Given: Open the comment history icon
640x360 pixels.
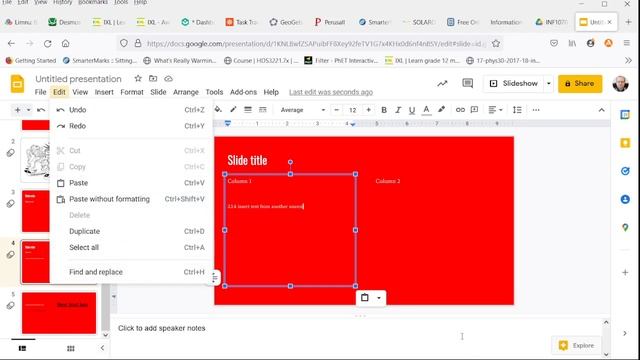Looking at the screenshot, I should 468,84.
